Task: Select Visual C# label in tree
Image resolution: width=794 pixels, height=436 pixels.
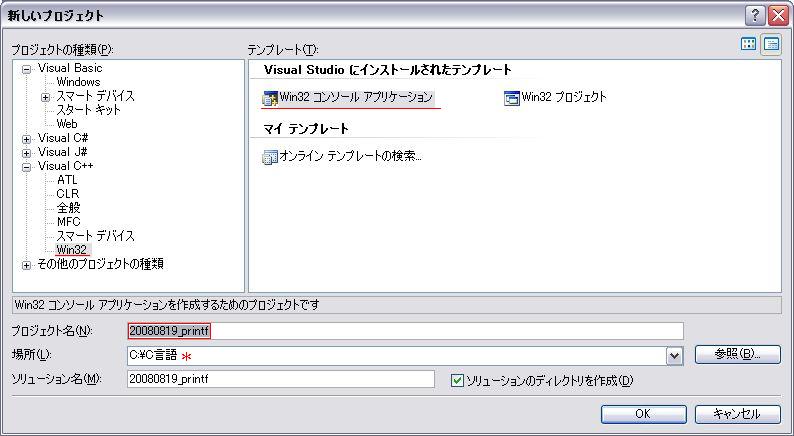Action: (63, 138)
